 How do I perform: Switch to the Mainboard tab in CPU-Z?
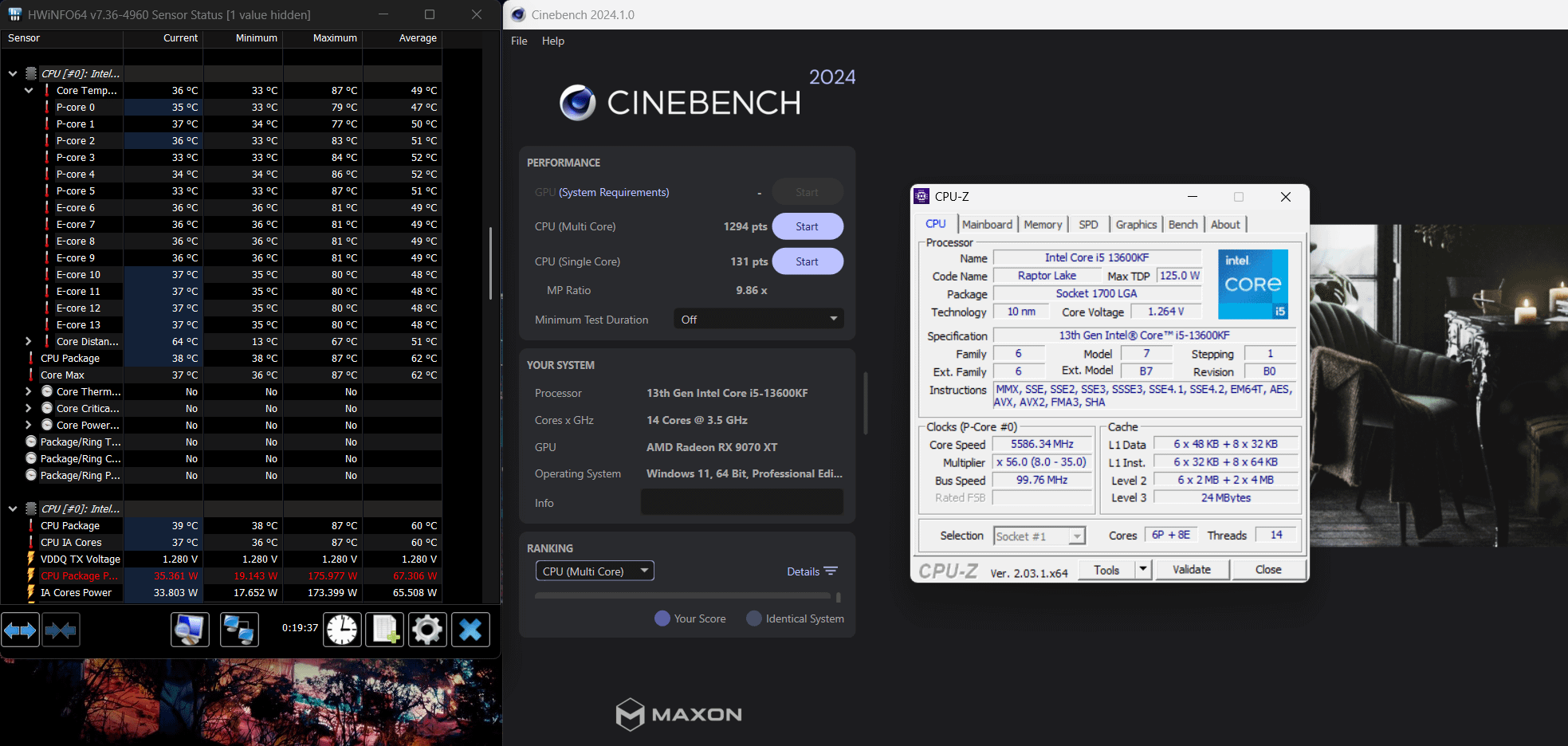pyautogui.click(x=987, y=225)
